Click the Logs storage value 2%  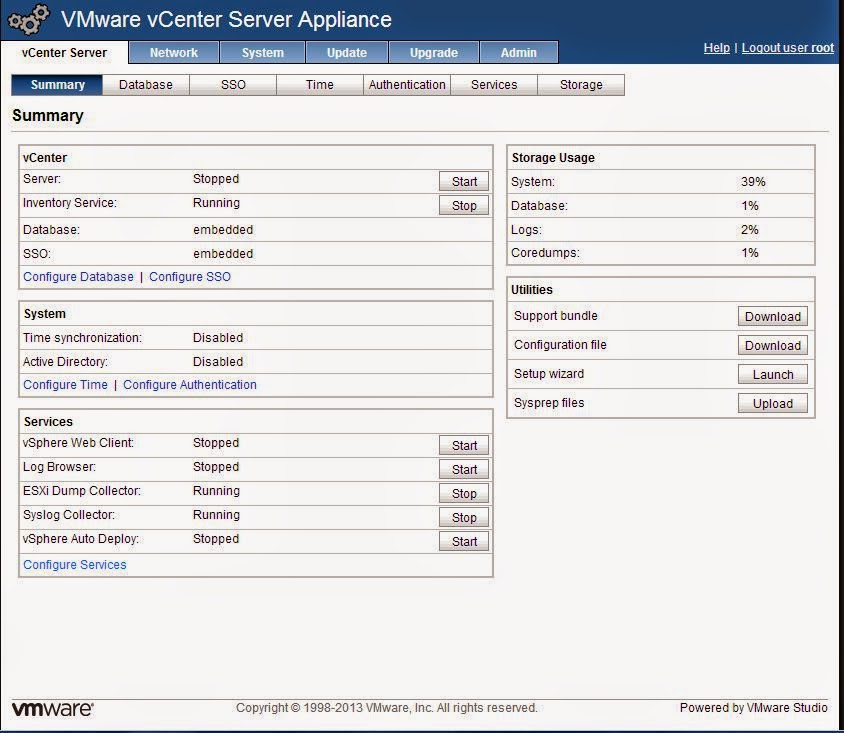[749, 230]
